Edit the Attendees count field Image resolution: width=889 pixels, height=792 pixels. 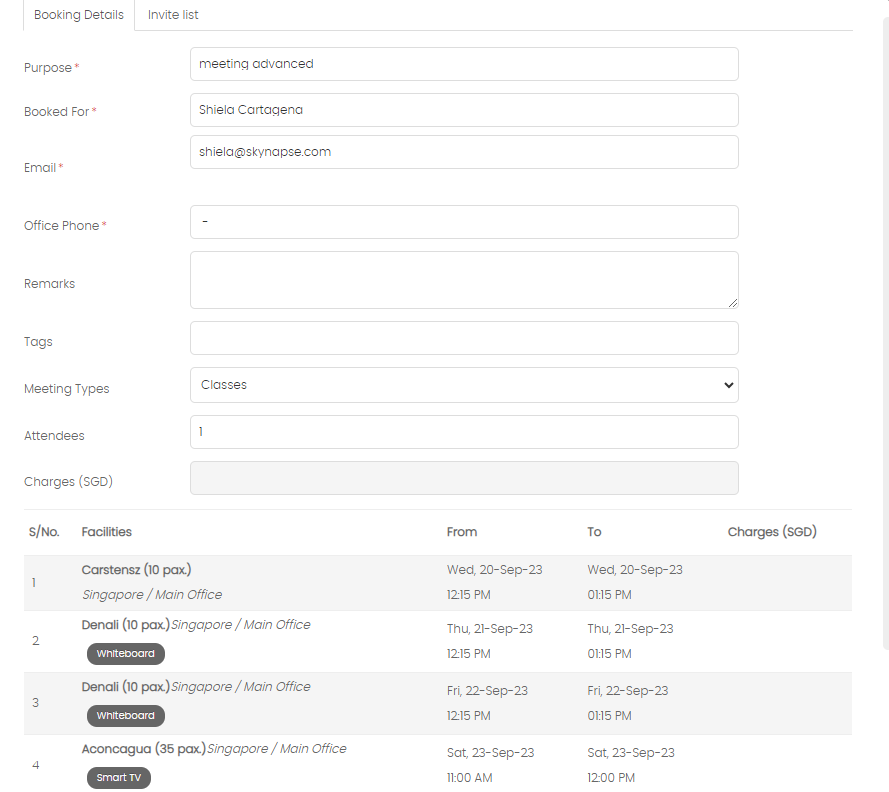(464, 432)
